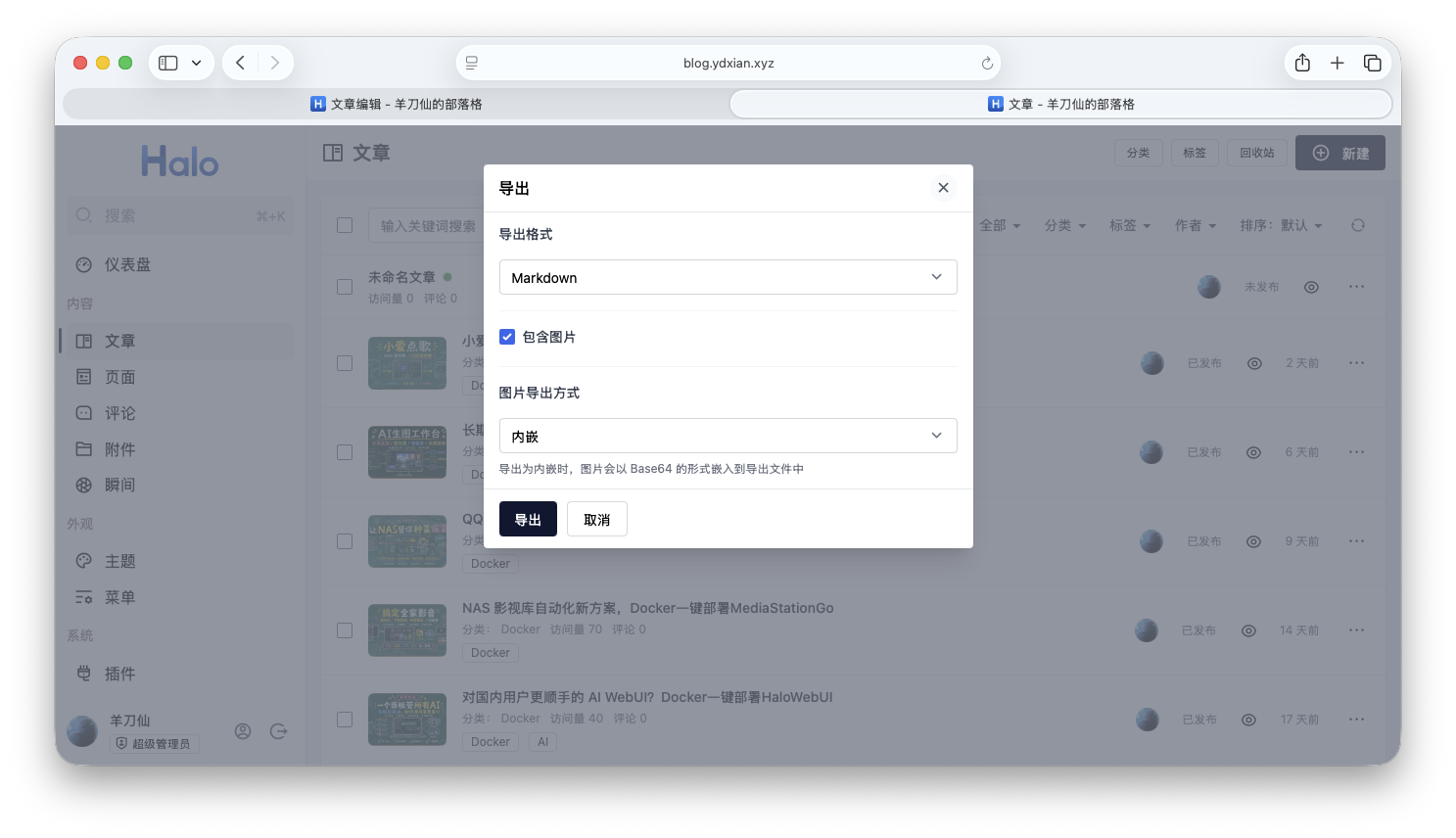Click the 分类 button in page header
1456x838 pixels.
pyautogui.click(x=1138, y=153)
